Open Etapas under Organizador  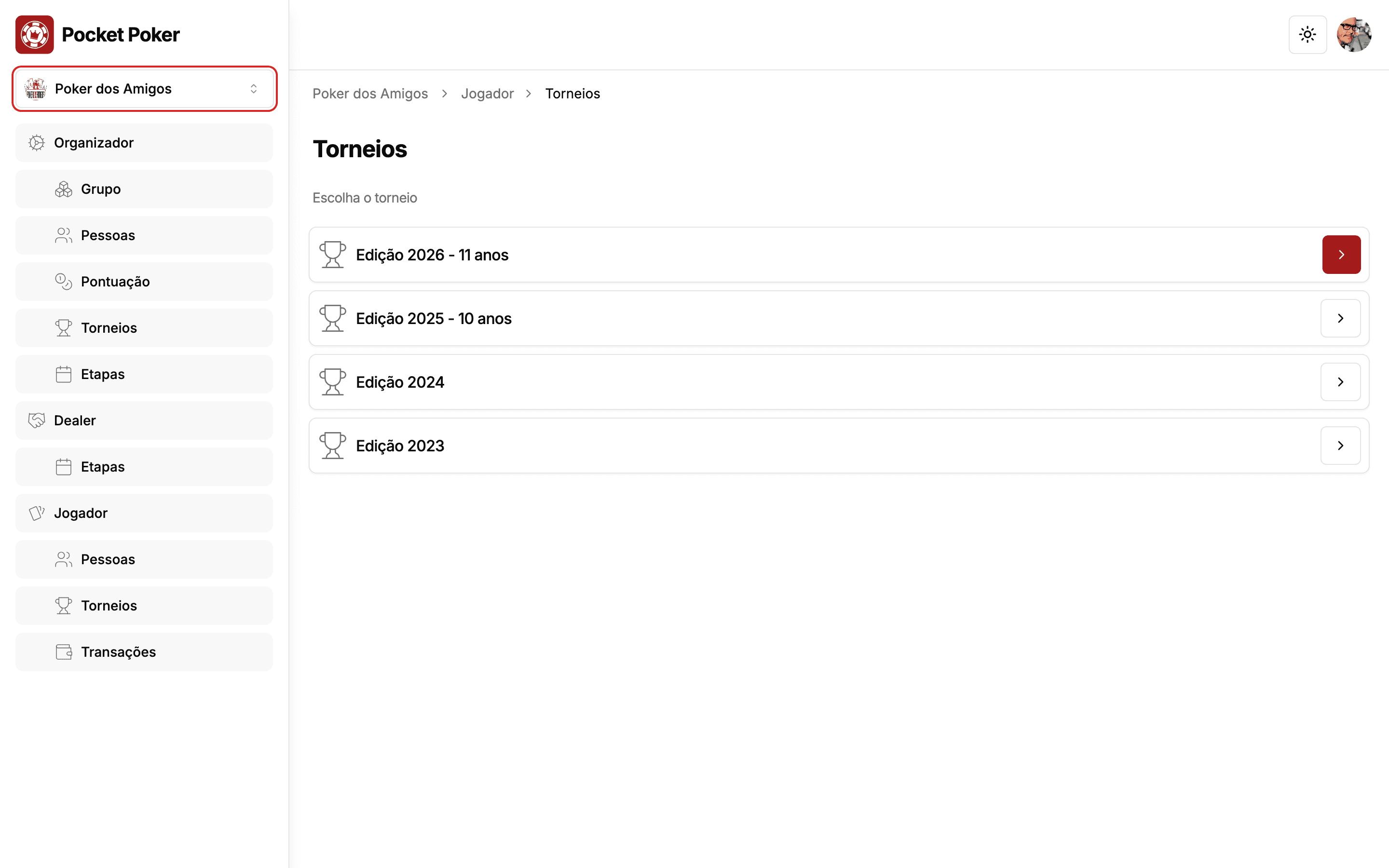coord(144,374)
